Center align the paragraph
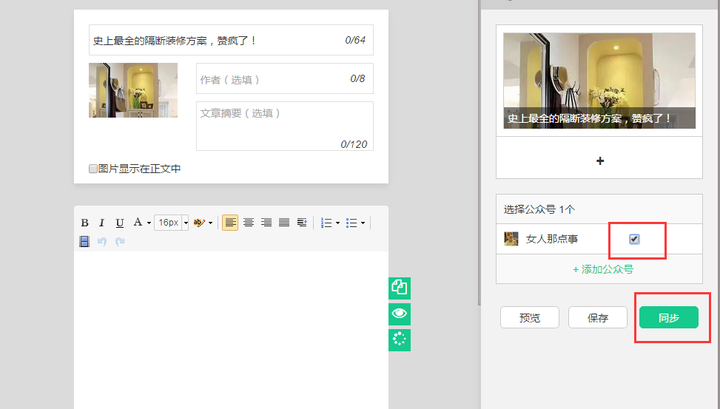Viewport: 720px width, 409px height. [248, 223]
